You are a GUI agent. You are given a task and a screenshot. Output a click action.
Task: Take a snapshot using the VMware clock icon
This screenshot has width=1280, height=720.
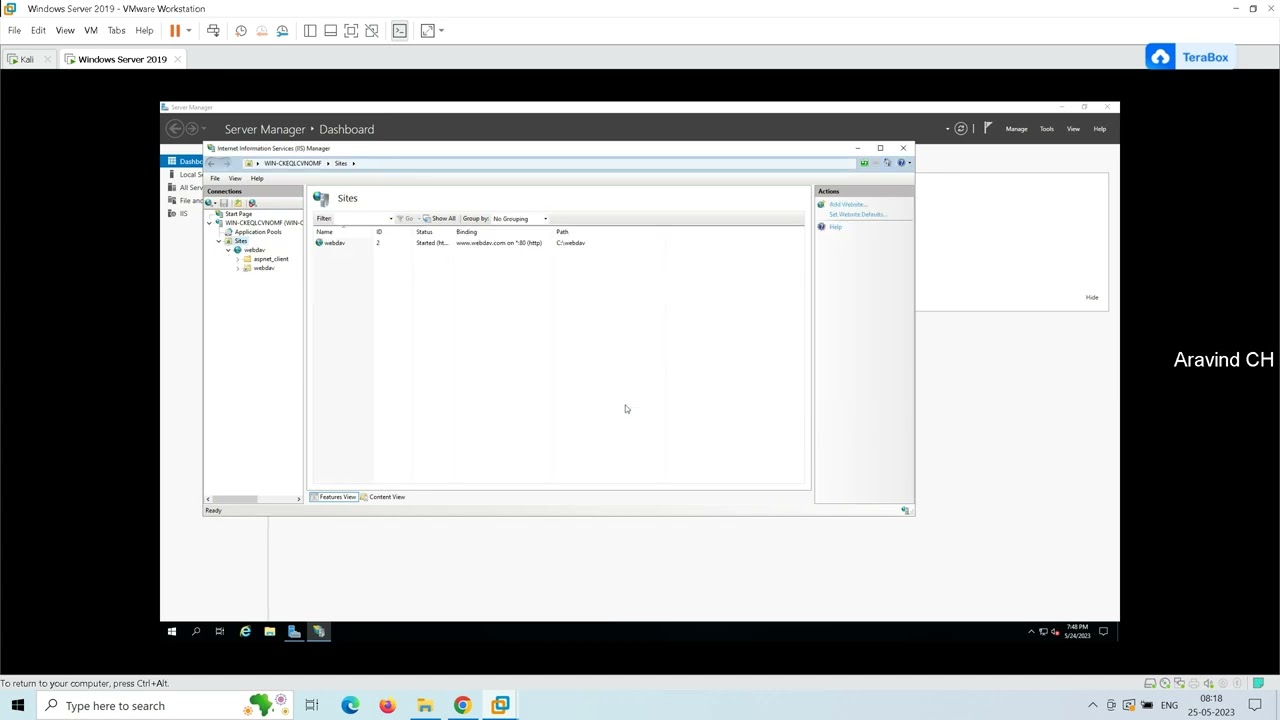point(241,31)
